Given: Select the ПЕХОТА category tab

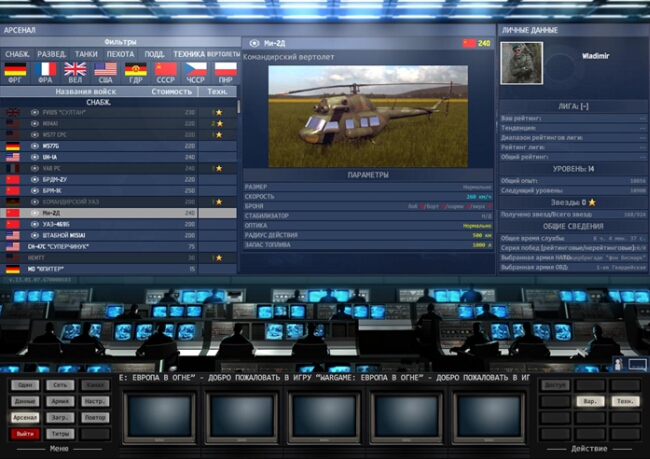Looking at the screenshot, I should click(x=120, y=54).
